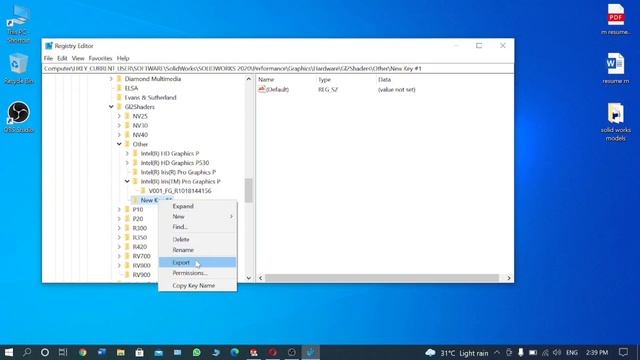The image size is (640, 360).
Task: Expand the NV25 key
Action: pos(119,116)
